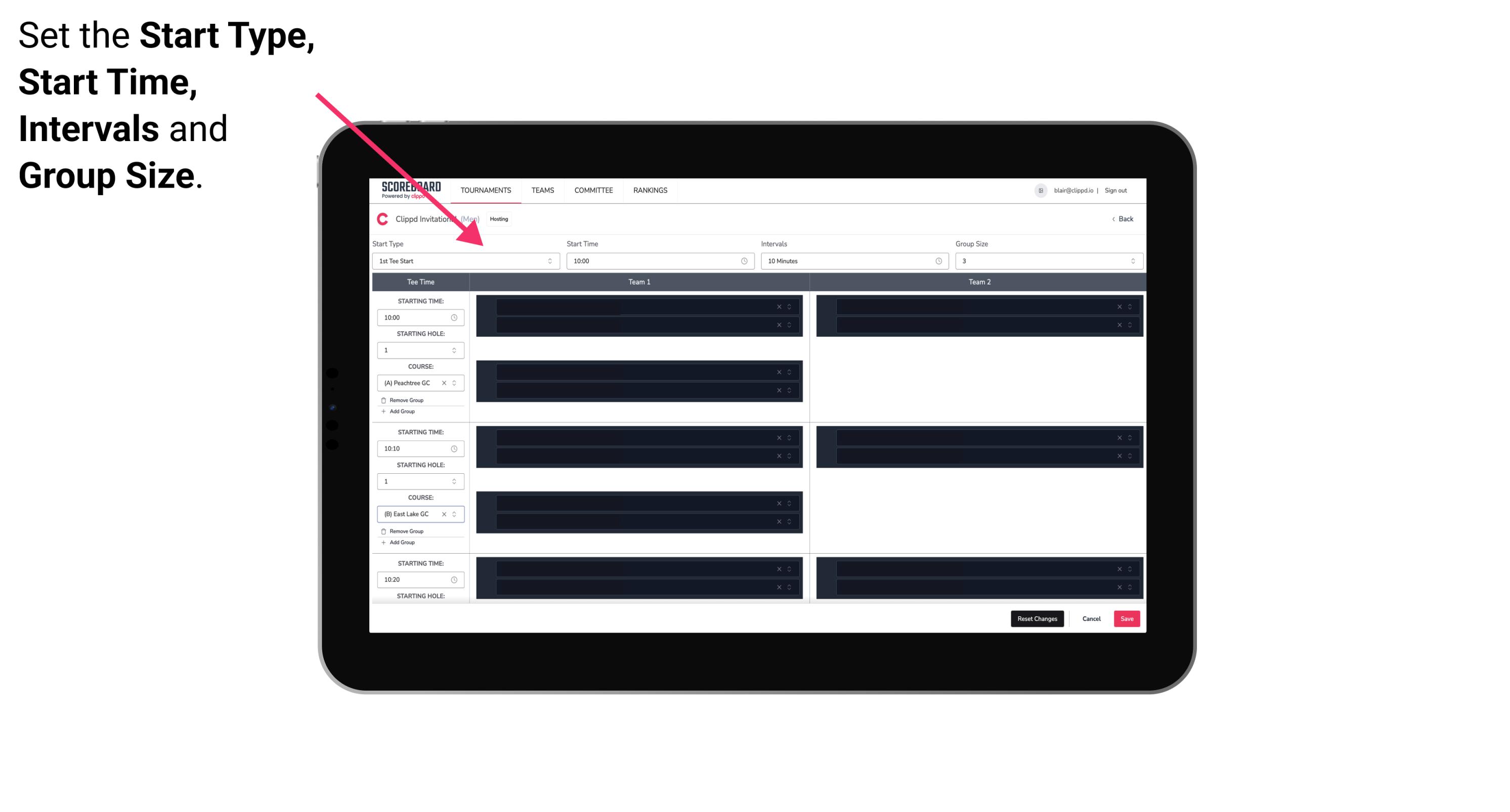Screen dimensions: 1510x812
Task: Expand the Intervals dropdown showing 10 Minutes
Action: coord(851,261)
